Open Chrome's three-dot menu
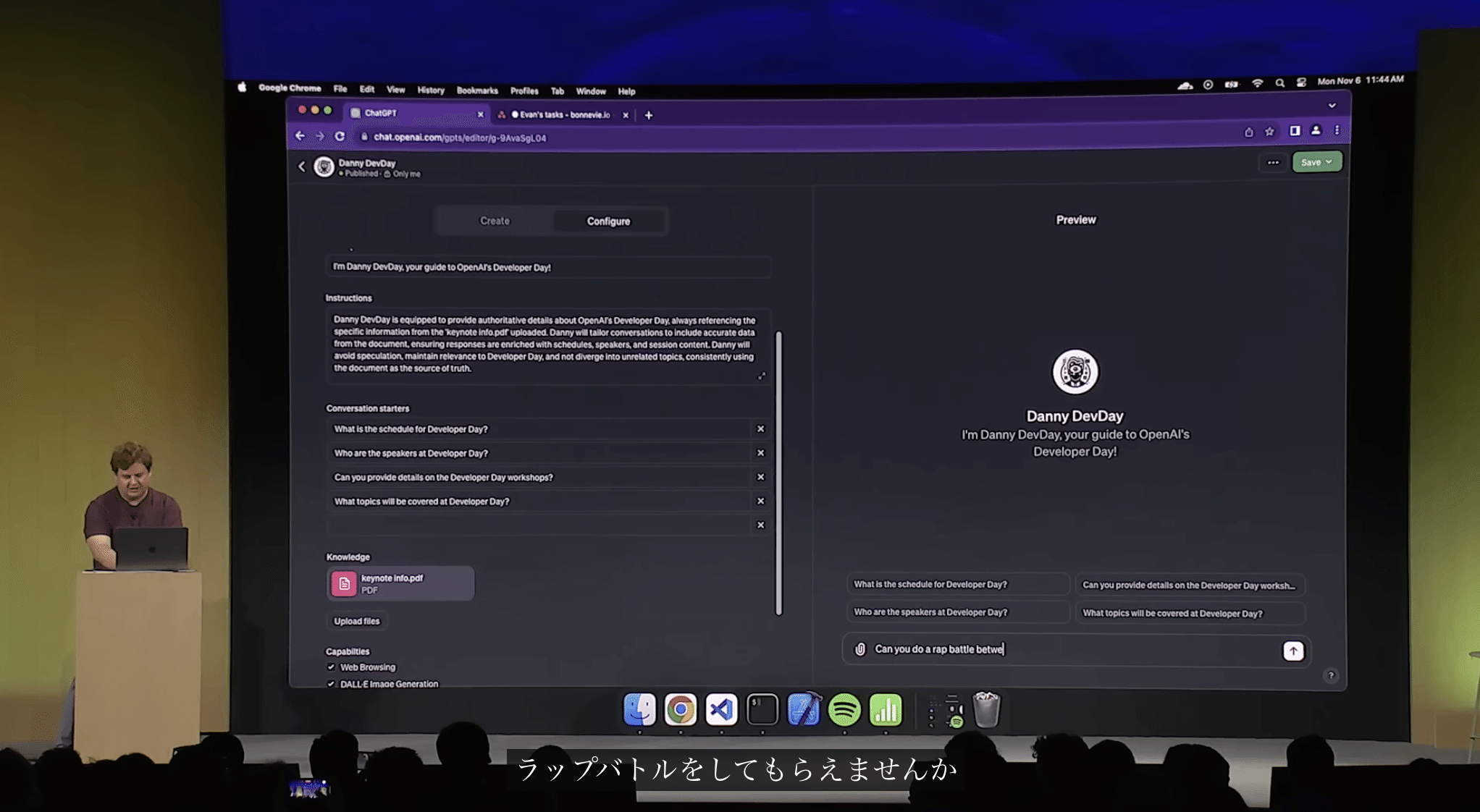 click(1337, 130)
